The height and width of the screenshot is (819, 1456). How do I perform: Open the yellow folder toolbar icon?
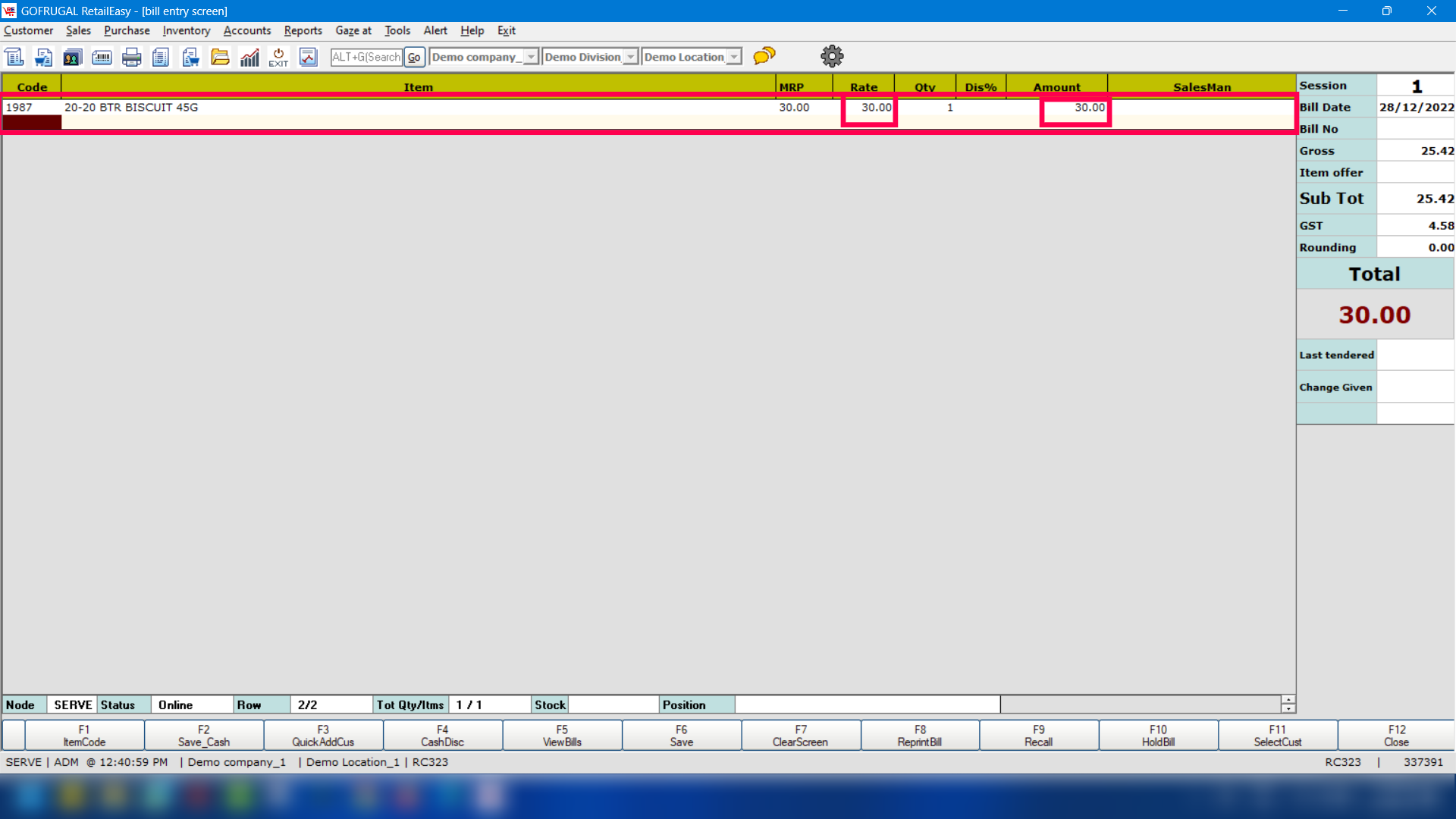pos(220,57)
